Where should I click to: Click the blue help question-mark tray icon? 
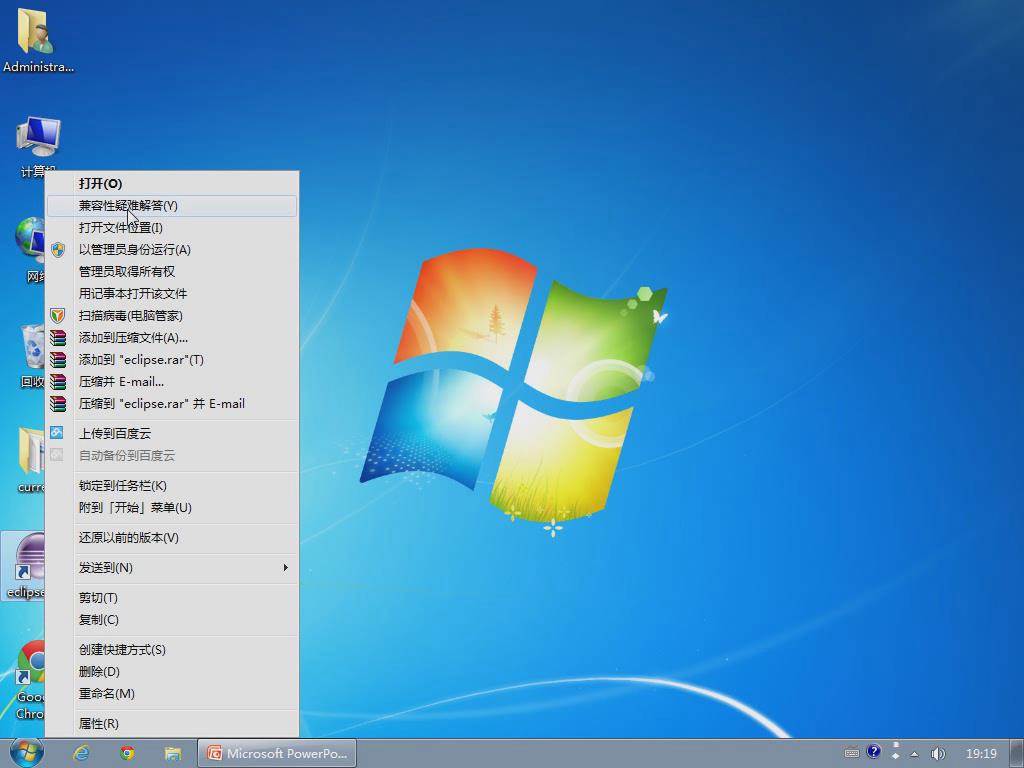874,752
